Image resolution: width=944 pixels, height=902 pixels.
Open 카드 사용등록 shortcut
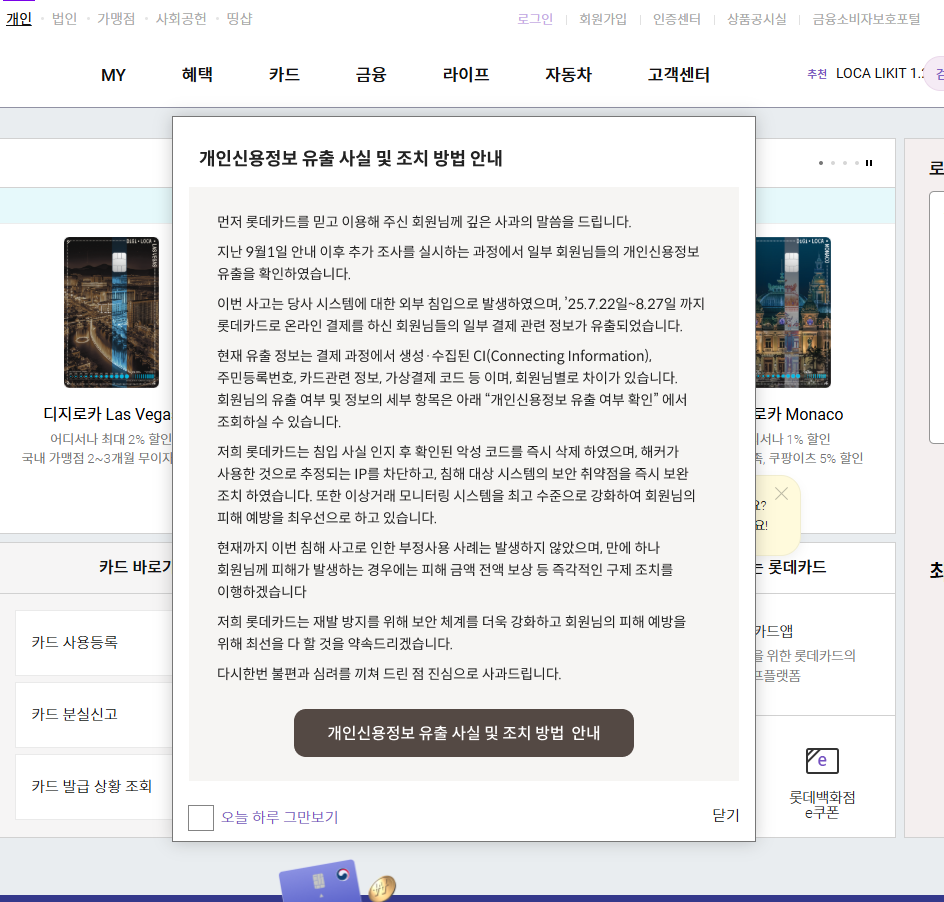[x=94, y=642]
